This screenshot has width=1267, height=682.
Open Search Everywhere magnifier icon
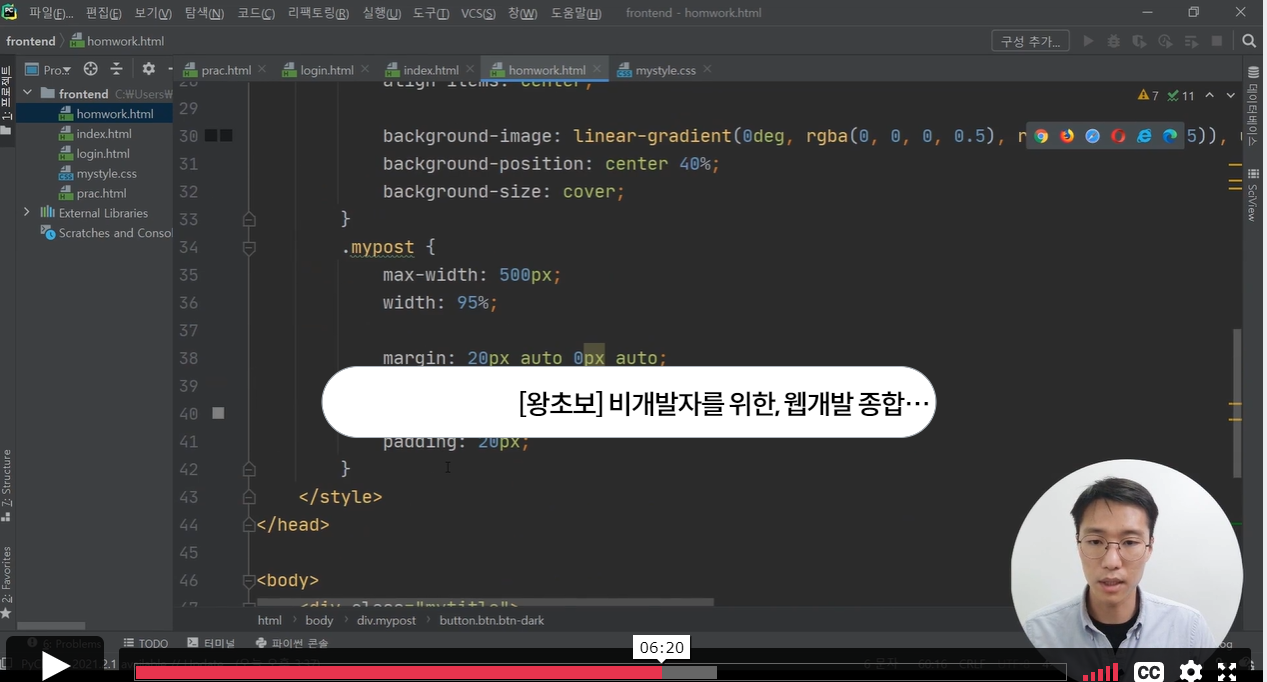(x=1249, y=41)
